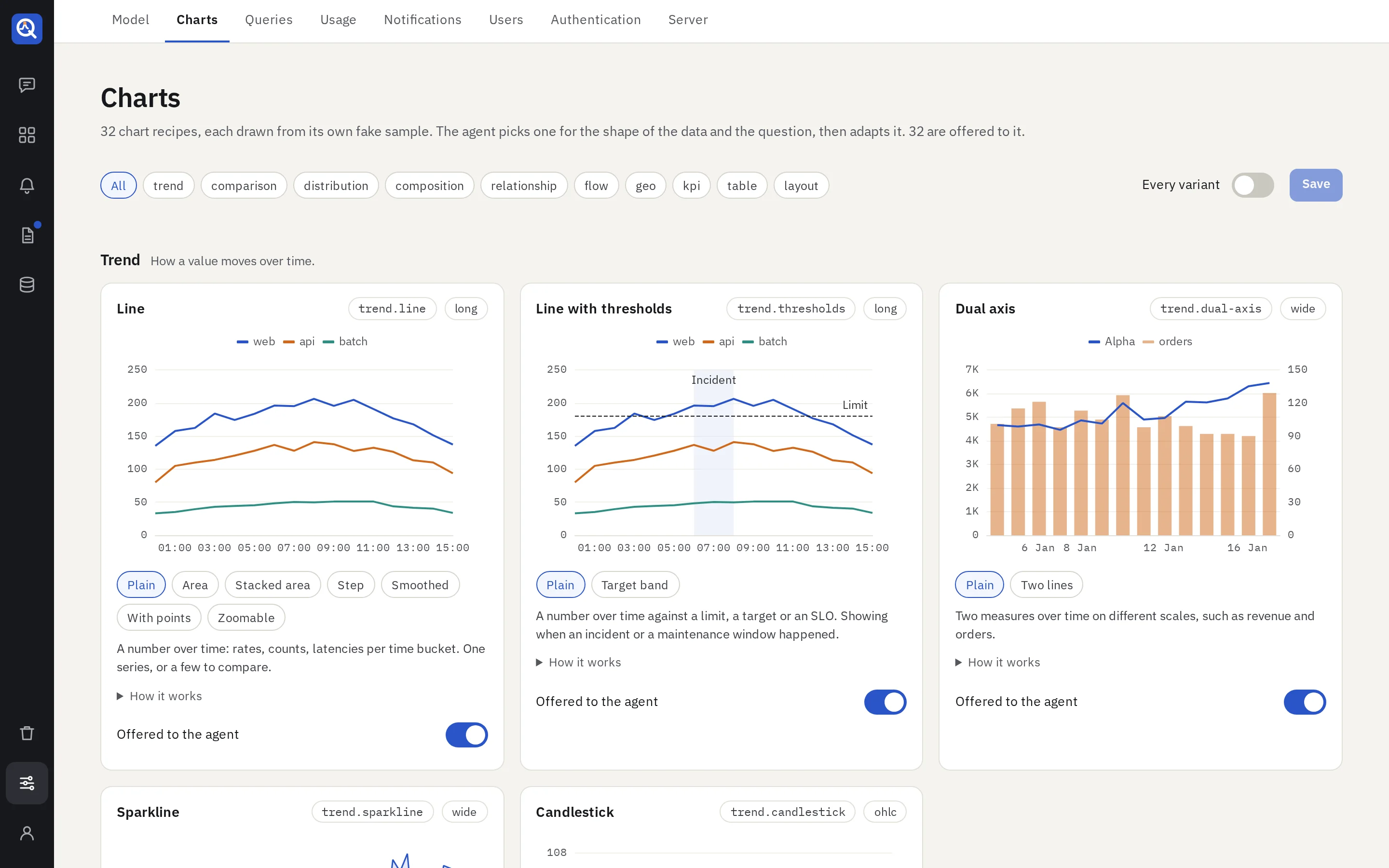Image resolution: width=1389 pixels, height=868 pixels.
Task: Select the Smoothed variant
Action: click(x=420, y=585)
